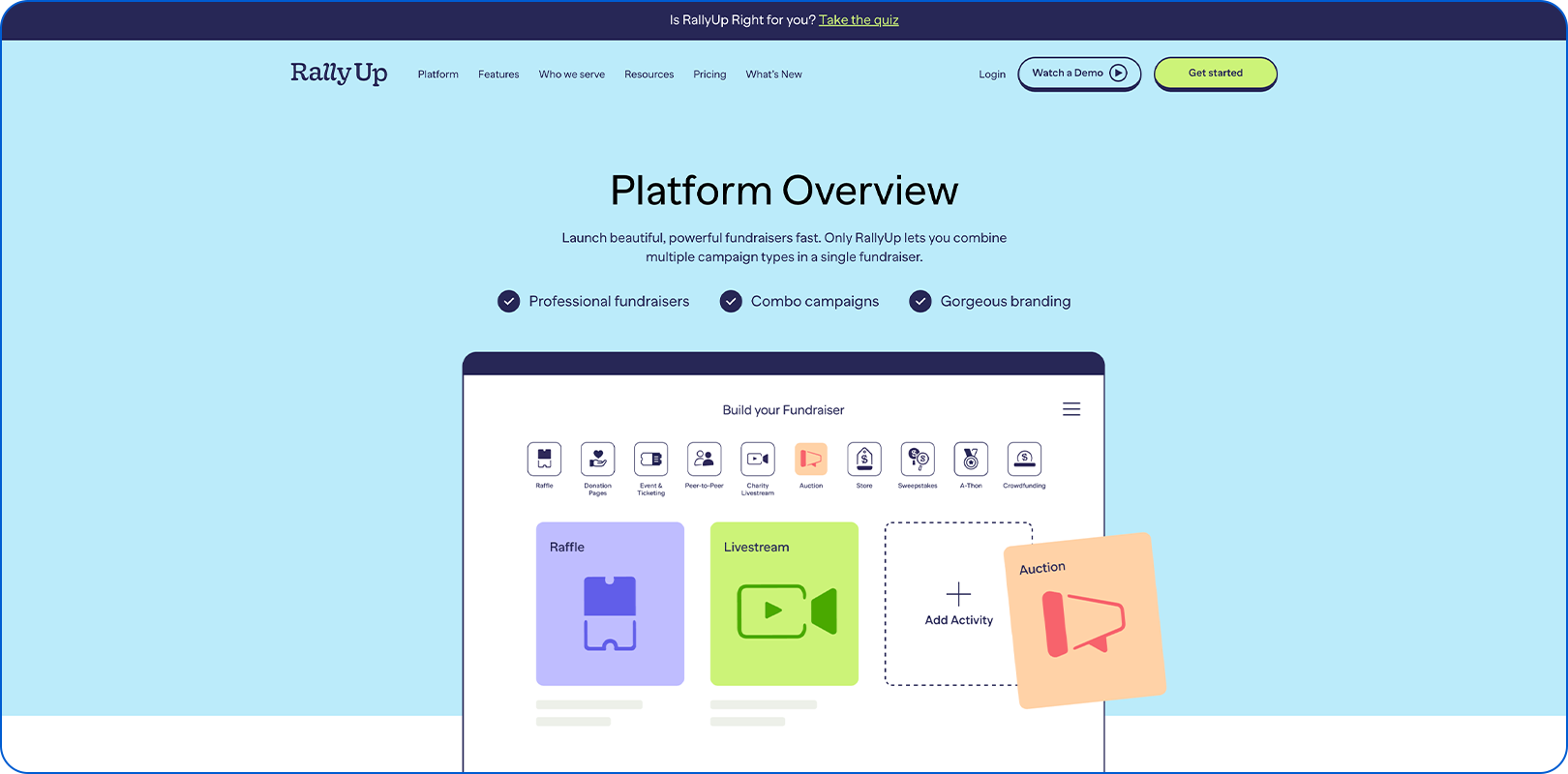Choose the Event & Ticketing icon

(x=650, y=459)
